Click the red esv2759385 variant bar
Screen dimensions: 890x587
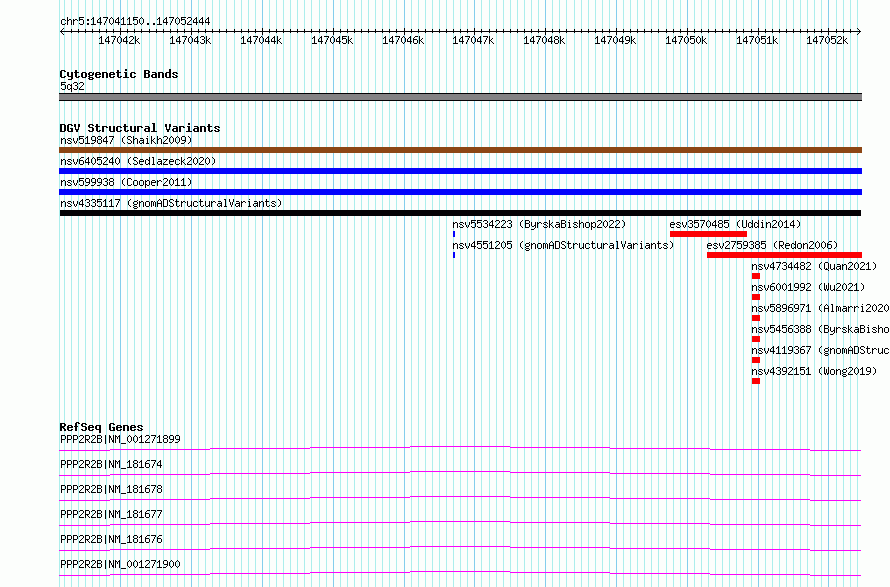pos(784,255)
